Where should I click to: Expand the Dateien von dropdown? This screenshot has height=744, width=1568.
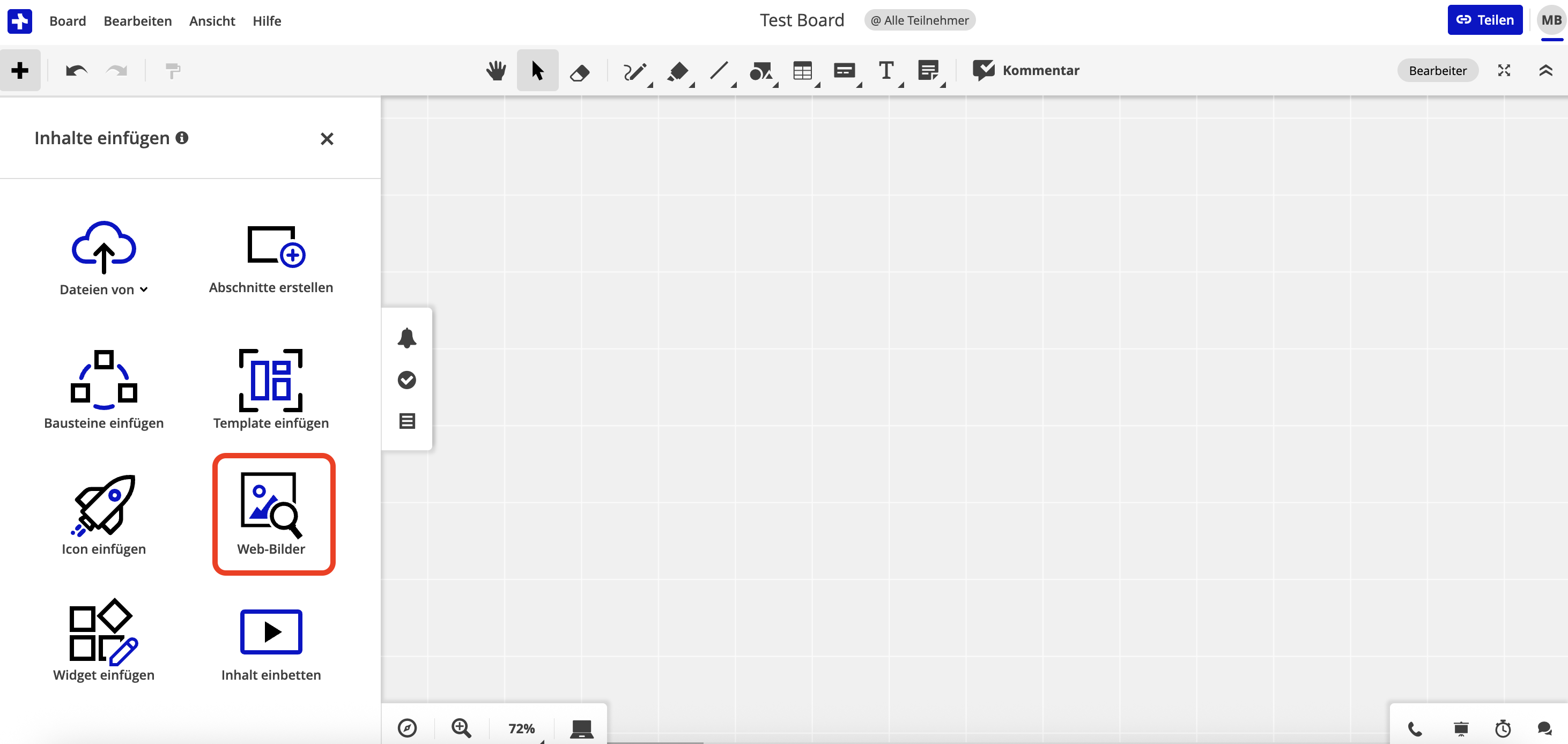[143, 290]
